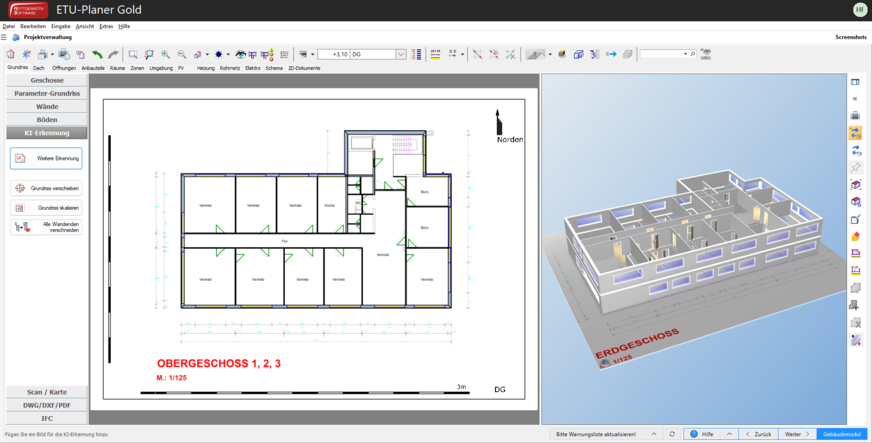Open the DWG/DXF/PDF section
The height and width of the screenshot is (443, 872).
click(47, 405)
